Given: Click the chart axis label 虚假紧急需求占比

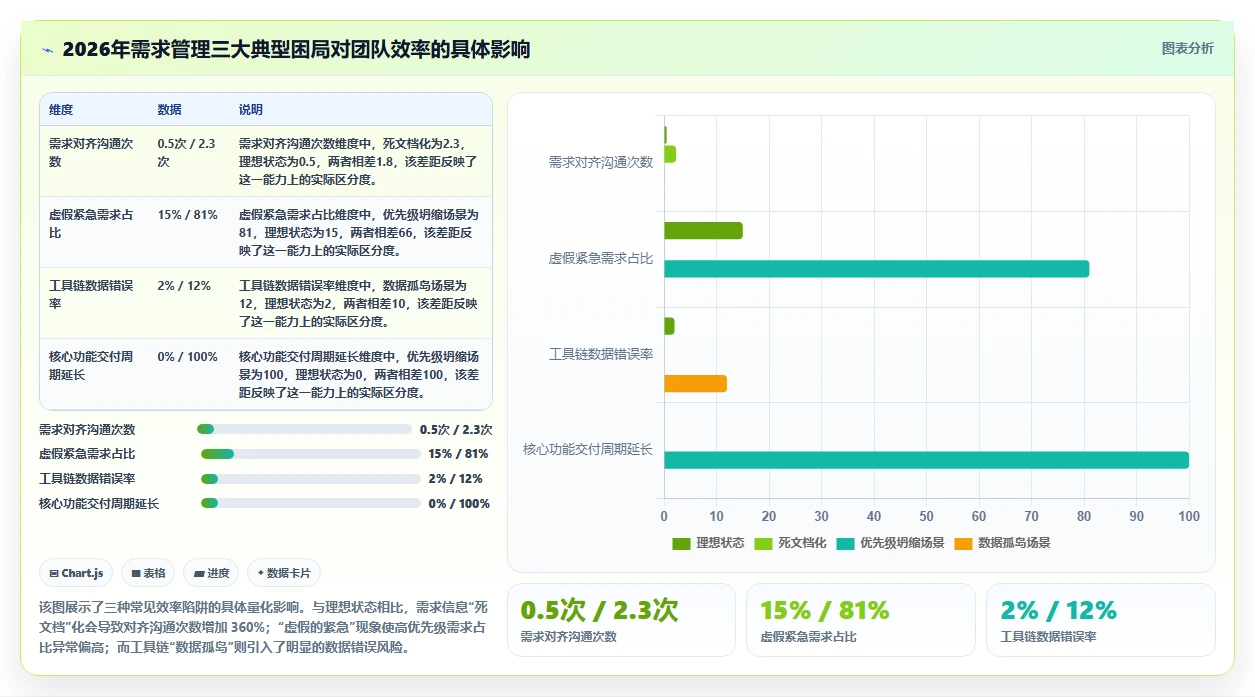Looking at the screenshot, I should pyautogui.click(x=601, y=258).
